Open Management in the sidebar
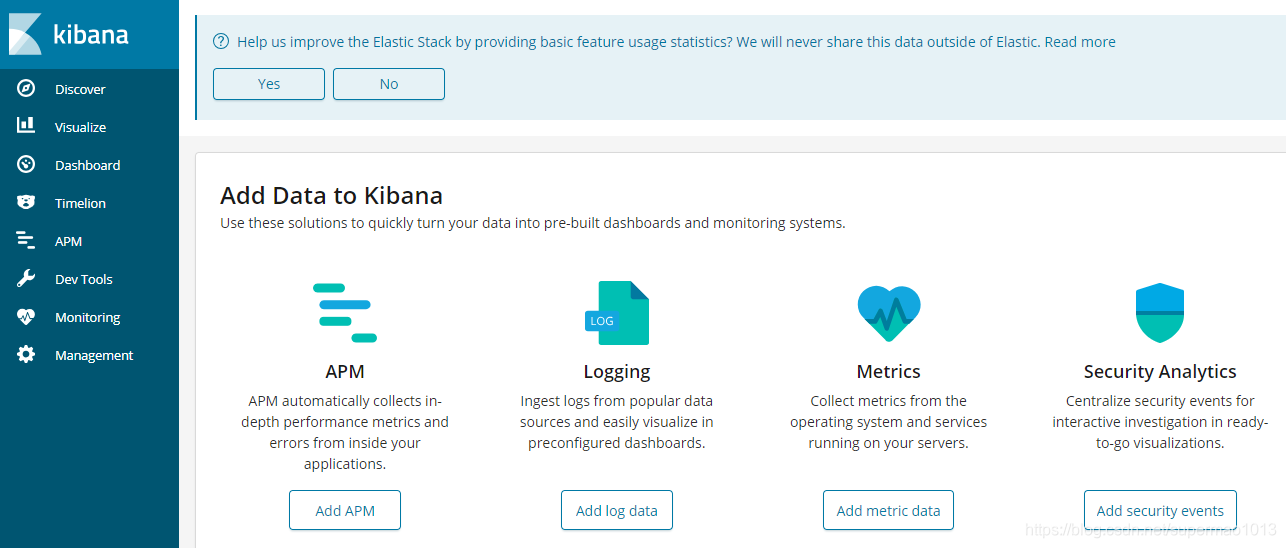Screen dimensions: 1286x548 tap(94, 355)
